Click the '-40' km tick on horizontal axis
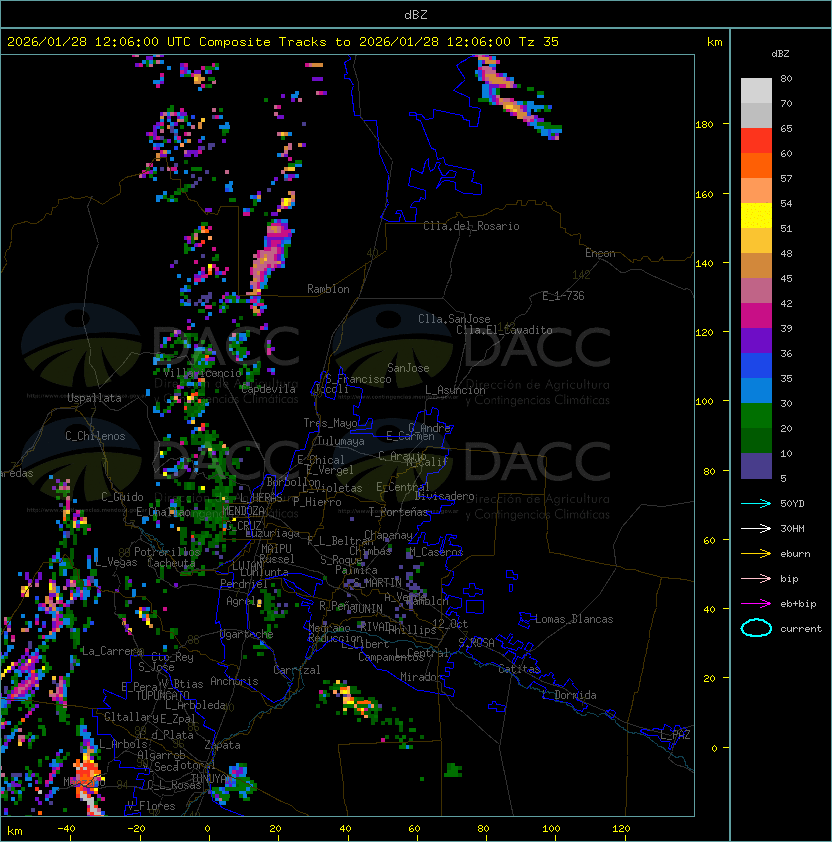Image resolution: width=832 pixels, height=842 pixels. tap(66, 829)
